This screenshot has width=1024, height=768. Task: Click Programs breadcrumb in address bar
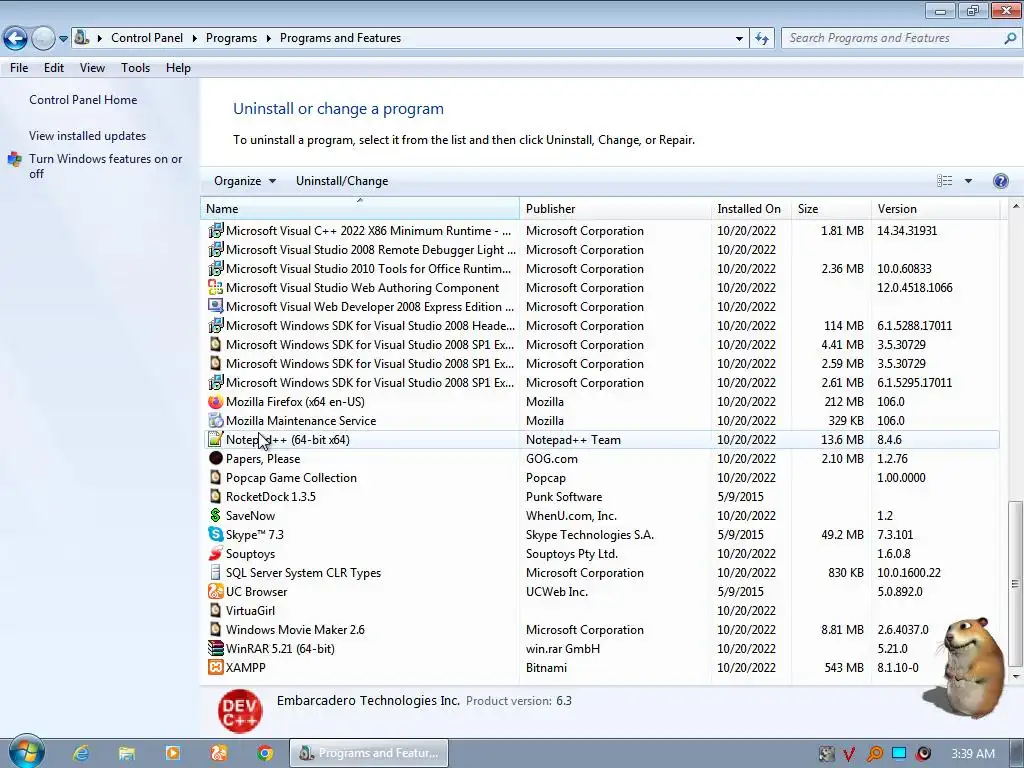tap(231, 38)
